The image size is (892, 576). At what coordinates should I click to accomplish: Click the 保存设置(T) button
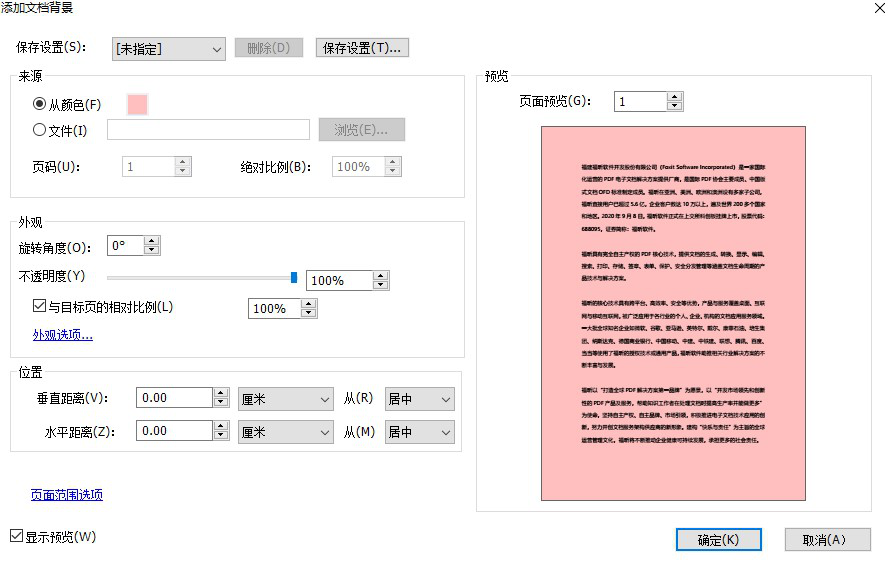362,48
